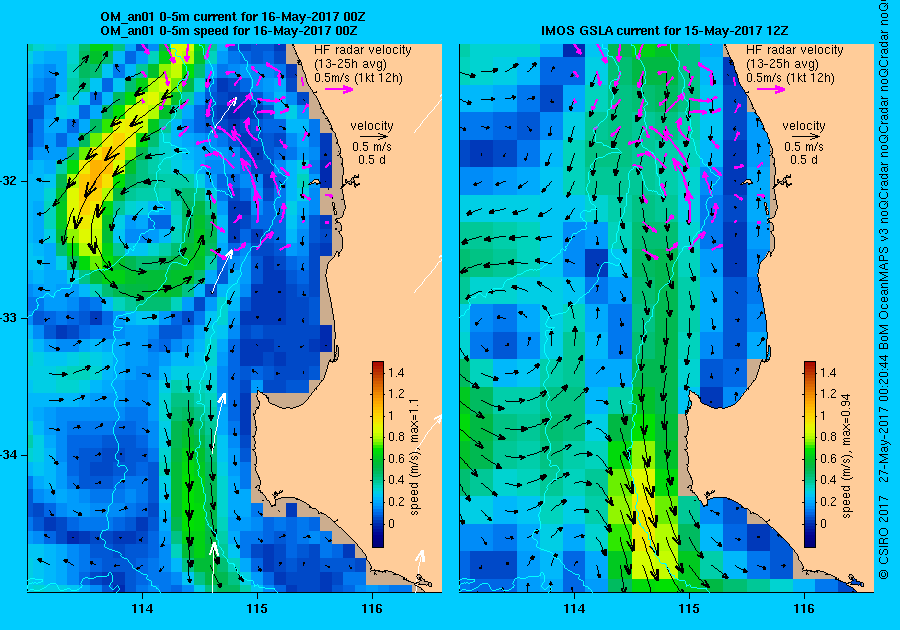This screenshot has height=630, width=900.
Task: Click the 115 longitude label under left map
Action: pyautogui.click(x=257, y=609)
